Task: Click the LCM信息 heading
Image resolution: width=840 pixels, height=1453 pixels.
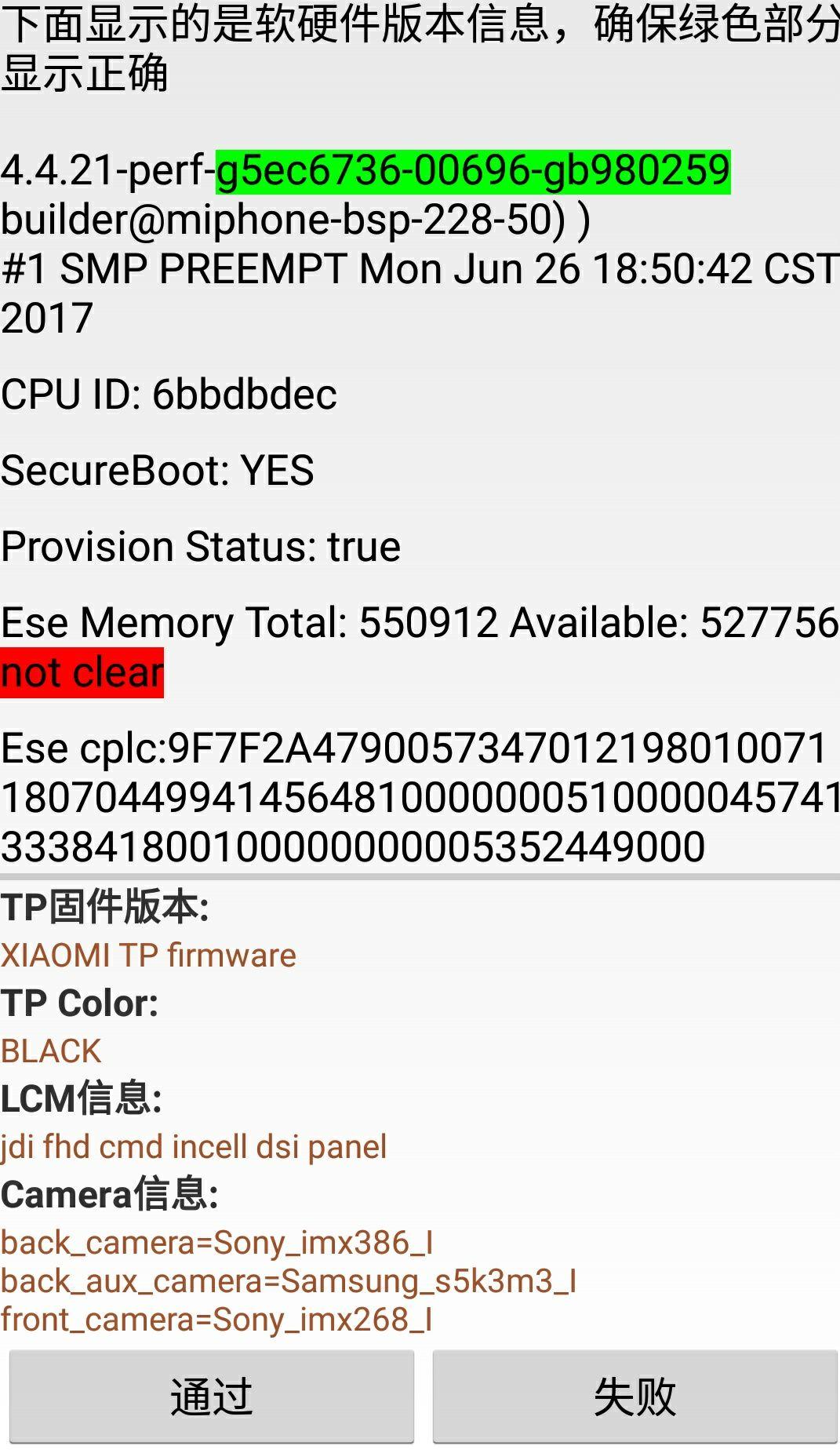Action: coord(82,1098)
